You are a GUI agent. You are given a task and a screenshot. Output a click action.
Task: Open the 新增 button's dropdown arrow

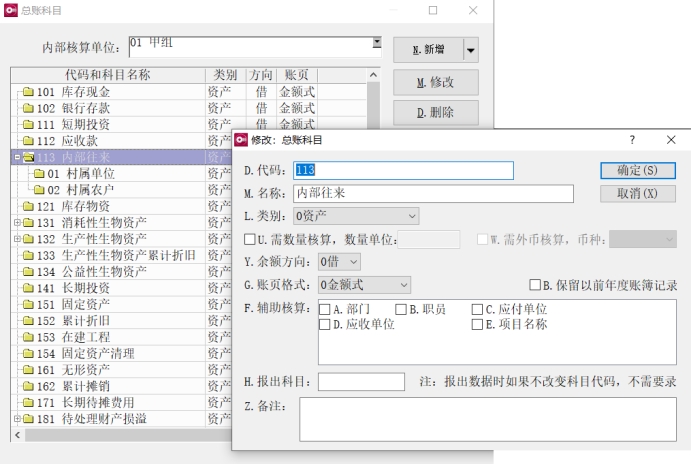[470, 50]
